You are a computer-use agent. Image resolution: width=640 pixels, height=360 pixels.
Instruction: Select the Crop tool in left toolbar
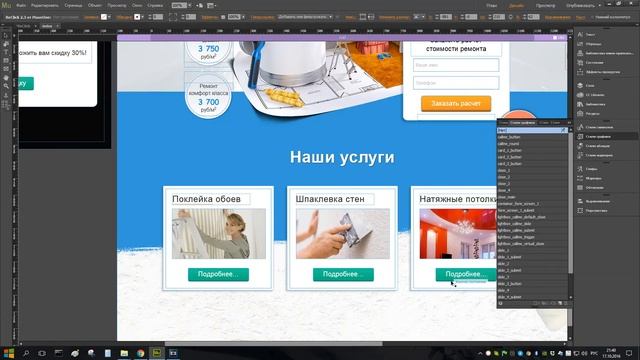tap(6, 44)
